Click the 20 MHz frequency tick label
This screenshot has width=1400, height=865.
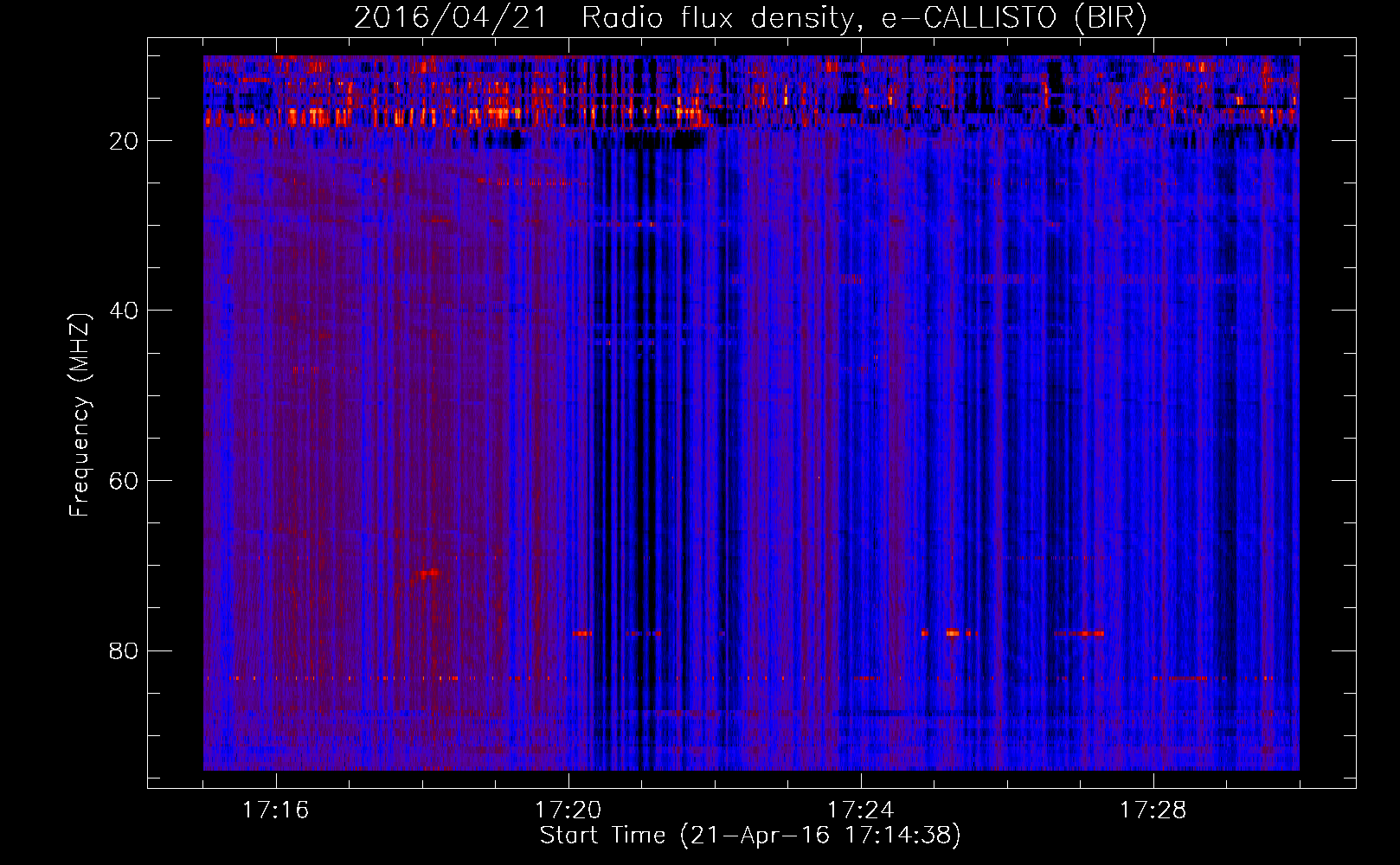coord(125,141)
